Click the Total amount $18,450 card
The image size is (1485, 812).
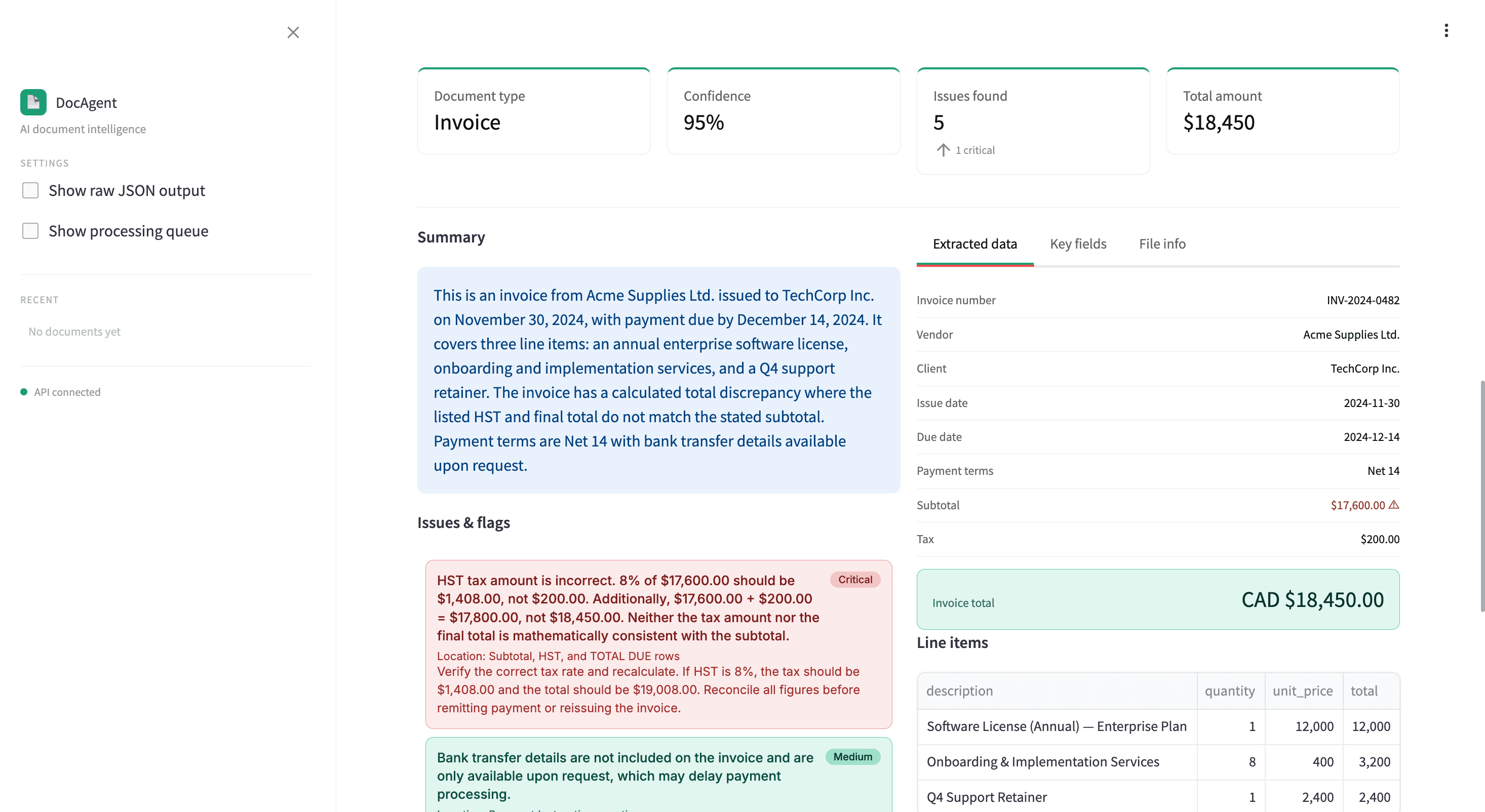pyautogui.click(x=1282, y=111)
